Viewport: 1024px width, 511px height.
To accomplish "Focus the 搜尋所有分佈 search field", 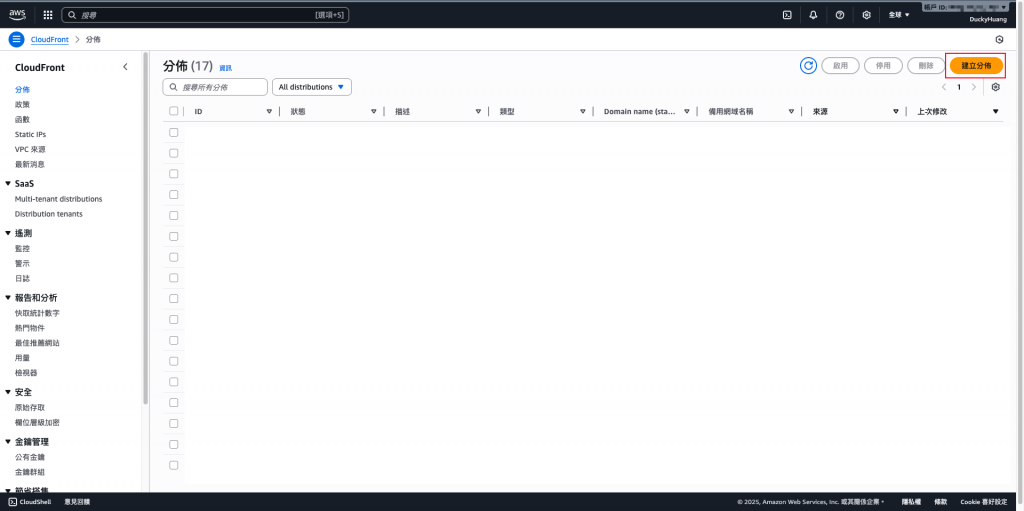I will [x=215, y=87].
